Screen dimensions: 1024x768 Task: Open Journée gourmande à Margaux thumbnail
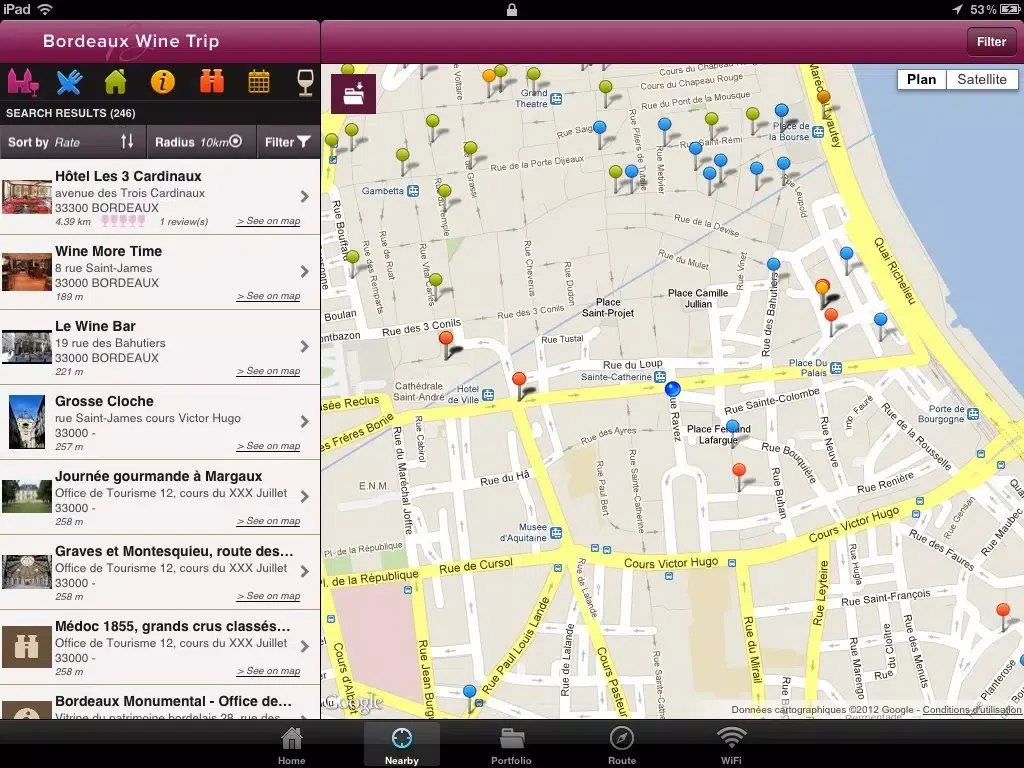27,496
